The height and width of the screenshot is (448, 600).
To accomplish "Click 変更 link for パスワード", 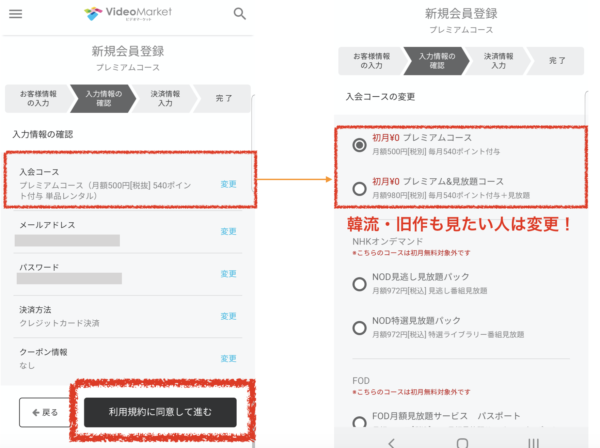I will click(228, 274).
